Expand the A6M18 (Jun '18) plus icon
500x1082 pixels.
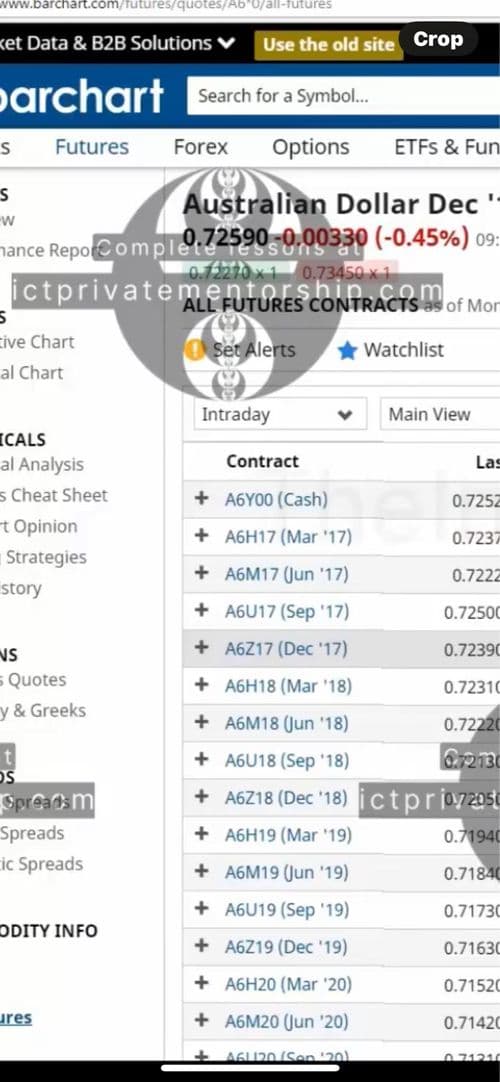coord(201,722)
